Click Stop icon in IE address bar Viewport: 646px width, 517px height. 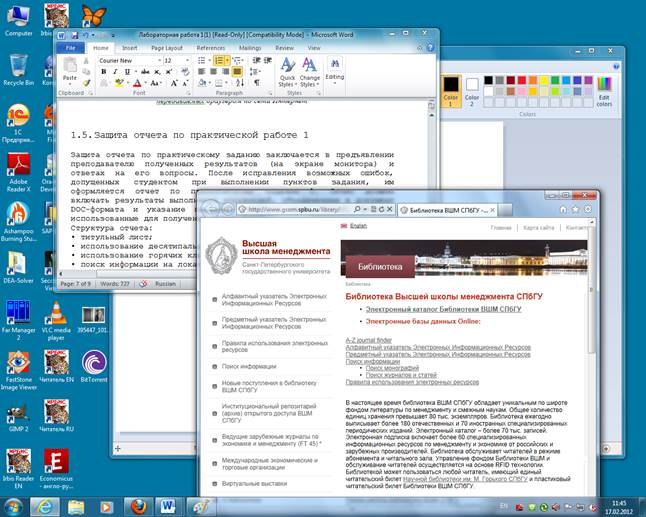point(389,209)
